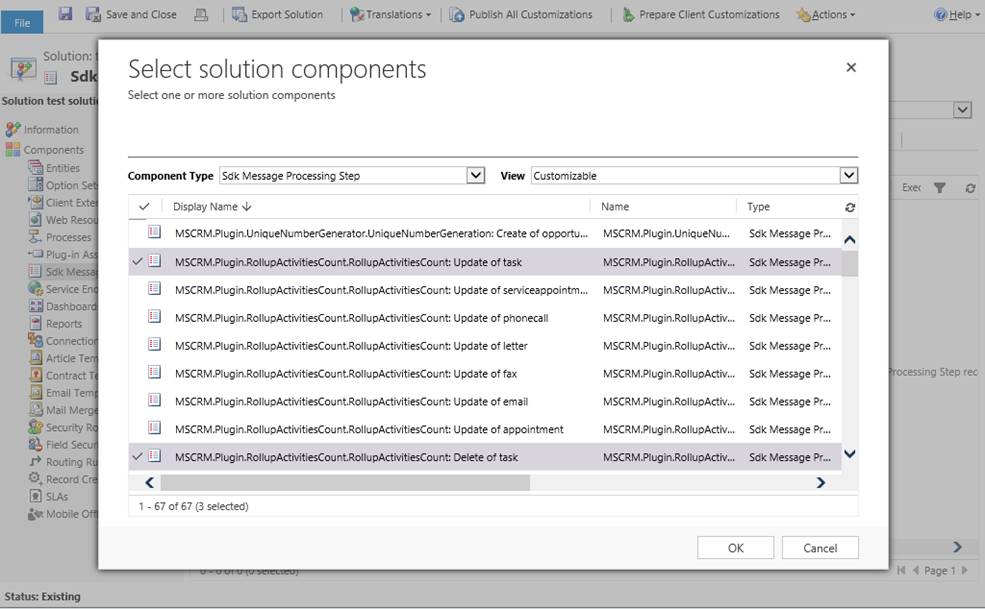Open the File menu

pos(22,23)
